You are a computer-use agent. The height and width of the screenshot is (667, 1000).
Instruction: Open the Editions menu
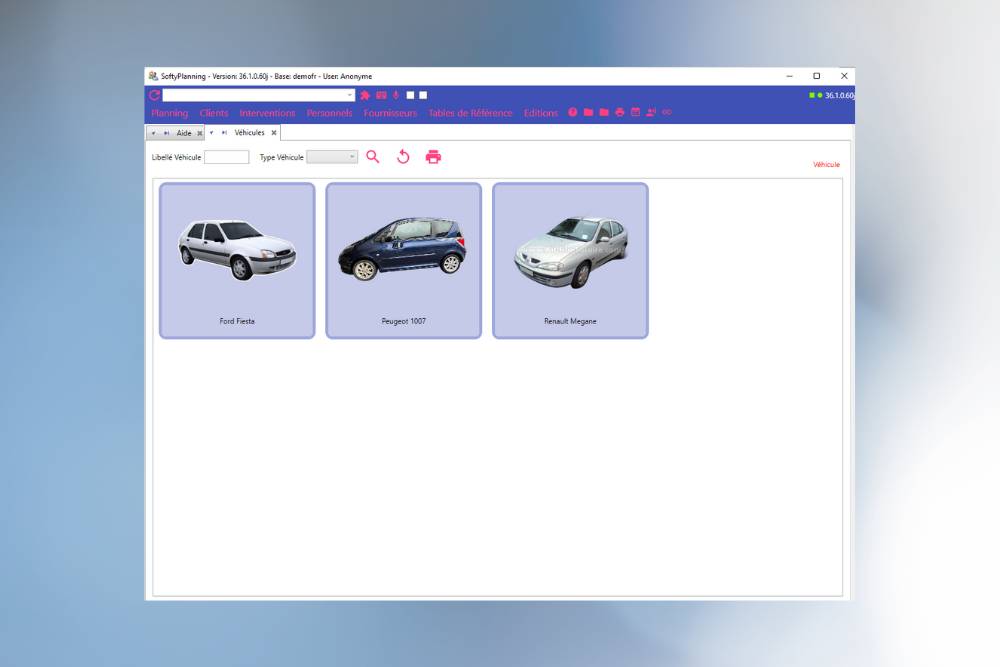[541, 113]
